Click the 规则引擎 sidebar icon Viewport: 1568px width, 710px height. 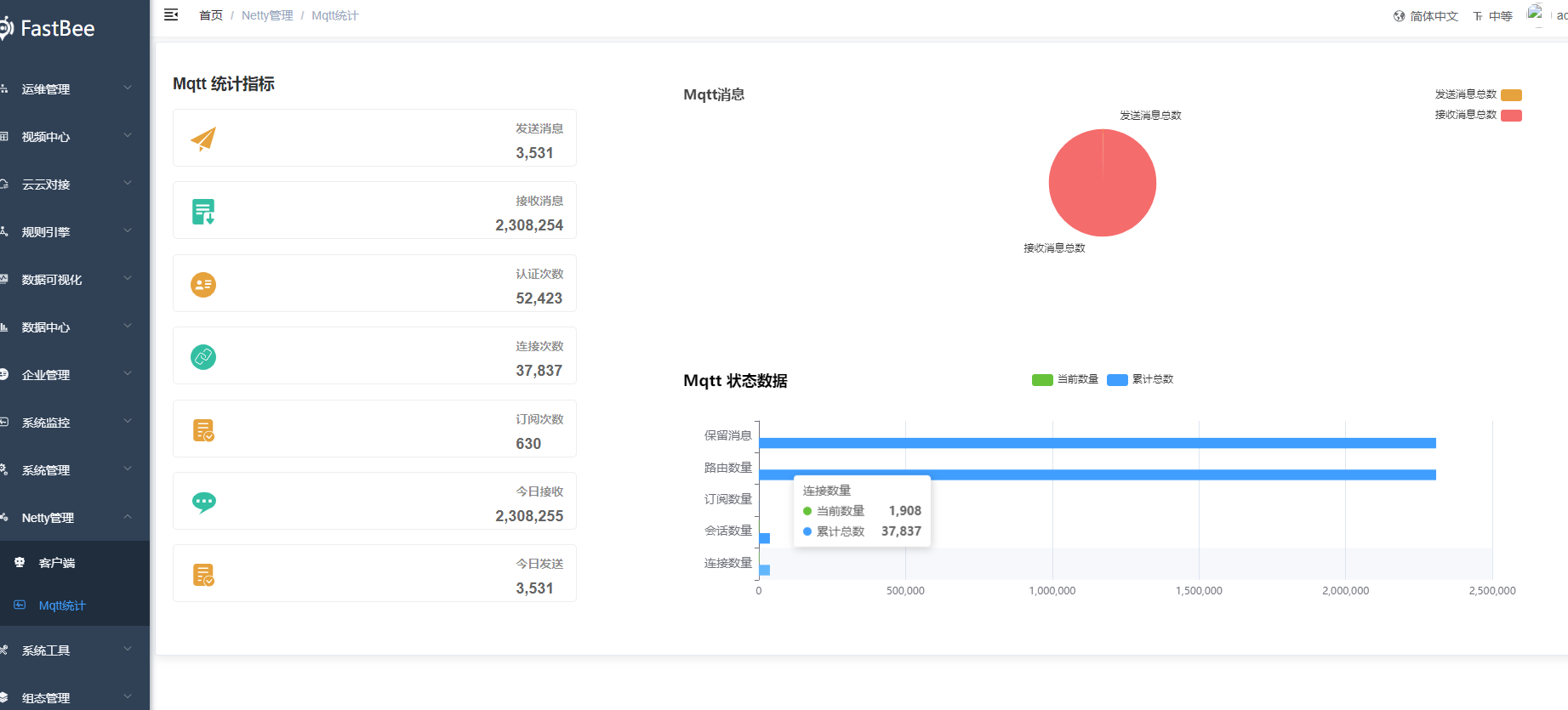point(4,231)
